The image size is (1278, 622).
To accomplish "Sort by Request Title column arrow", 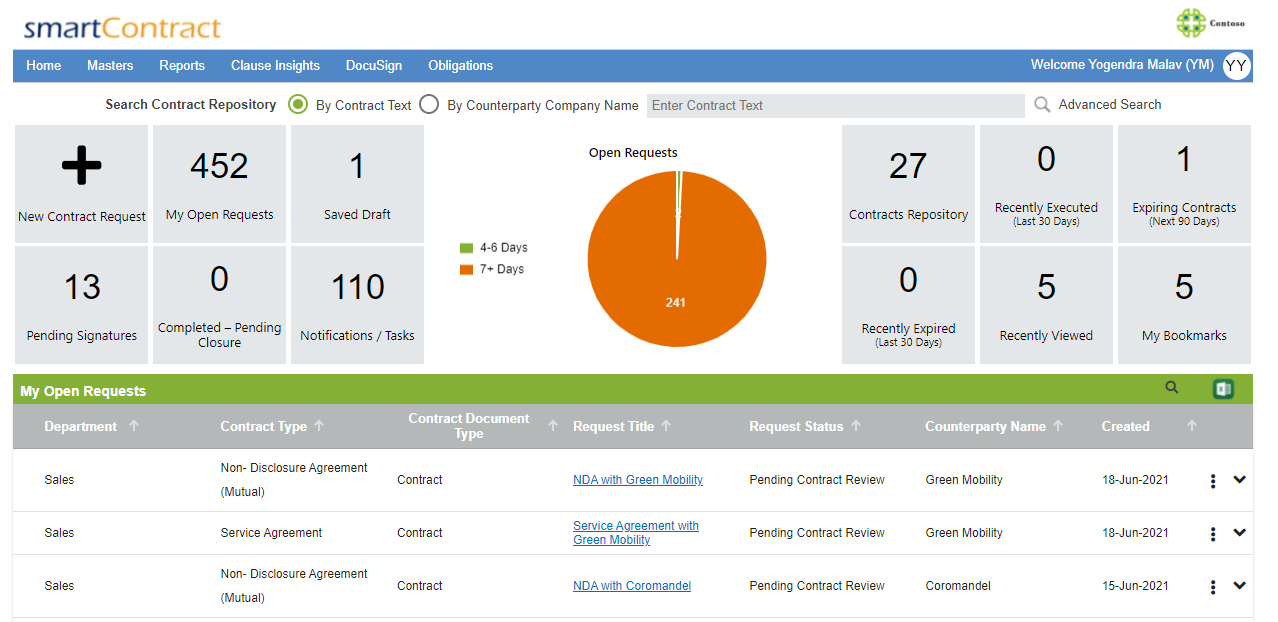I will point(666,426).
